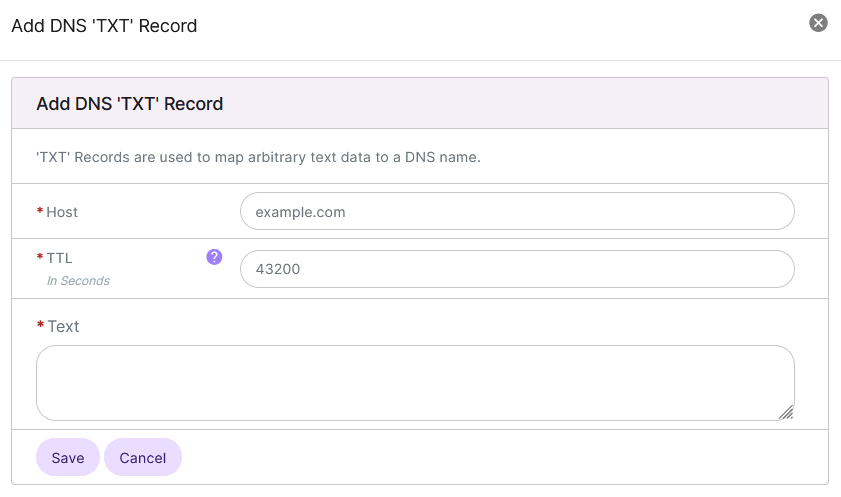
Task: Focus the TTL field showing 43200
Action: [517, 269]
